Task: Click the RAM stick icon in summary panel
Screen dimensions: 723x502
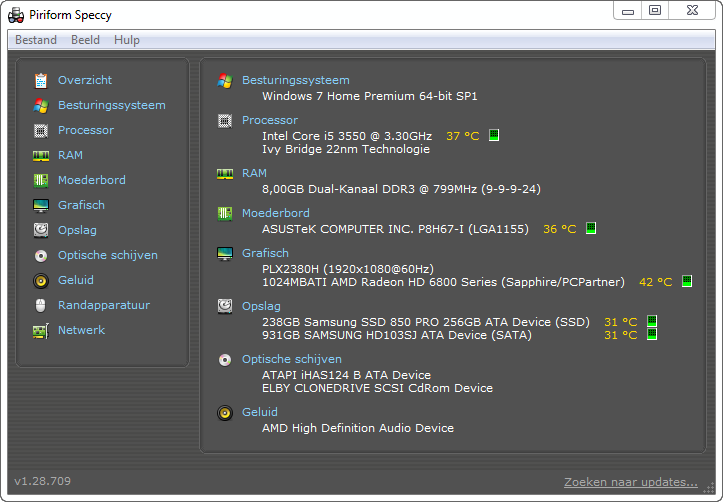Action: (225, 174)
